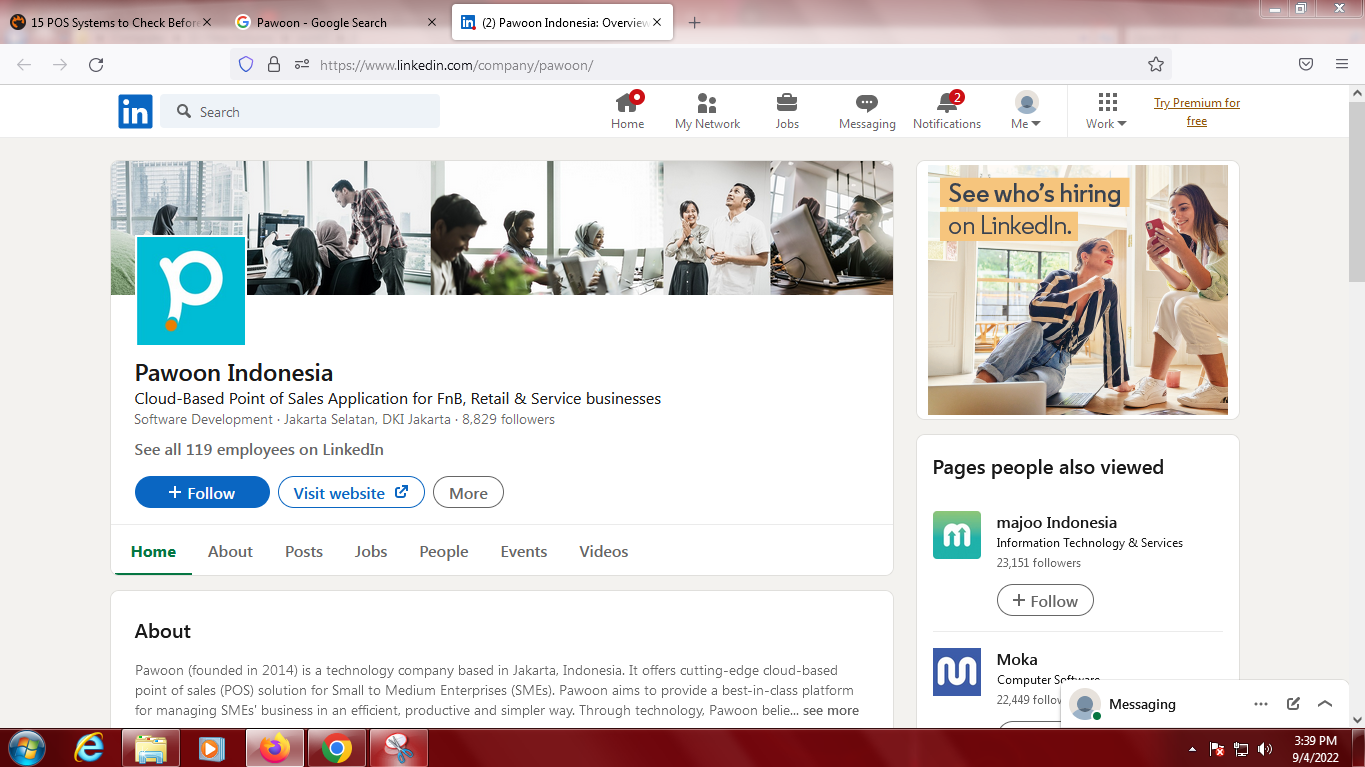Switch to 15 POS Systems tab
The image size is (1365, 767).
coord(110,22)
